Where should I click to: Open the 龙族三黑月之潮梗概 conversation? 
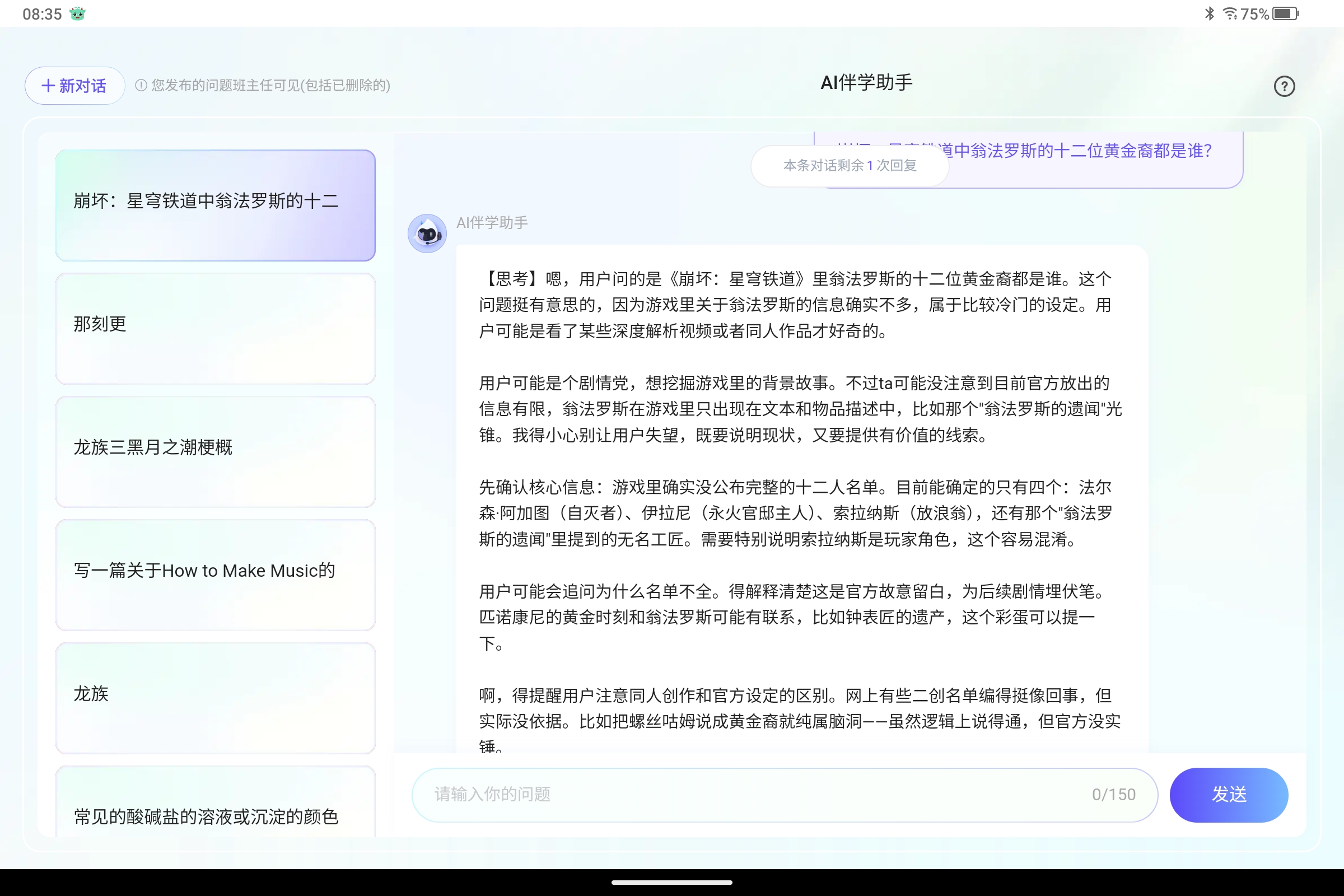point(216,452)
